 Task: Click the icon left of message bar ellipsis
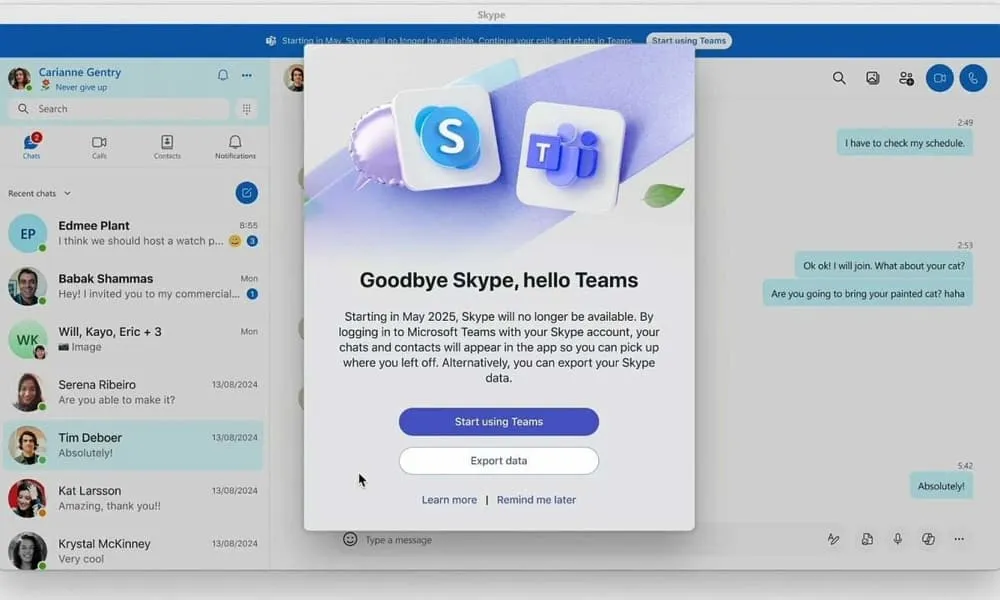point(929,539)
